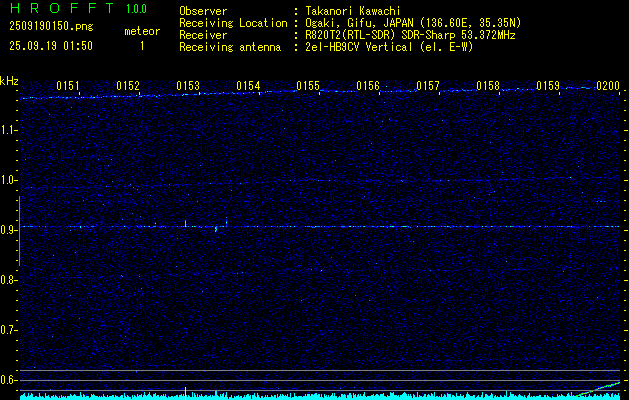629x400 pixels.
Task: Click the 0151 time marker
Action: click(68, 86)
